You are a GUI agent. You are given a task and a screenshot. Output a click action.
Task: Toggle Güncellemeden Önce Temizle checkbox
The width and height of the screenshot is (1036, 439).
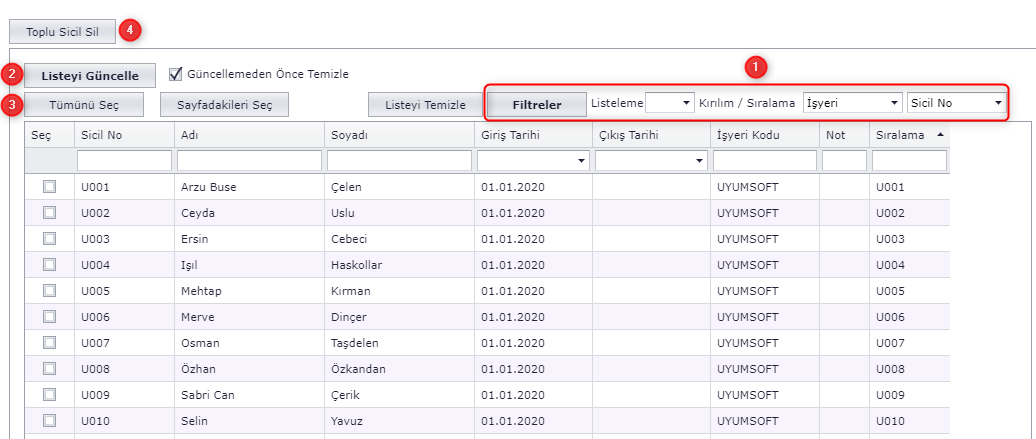[176, 74]
